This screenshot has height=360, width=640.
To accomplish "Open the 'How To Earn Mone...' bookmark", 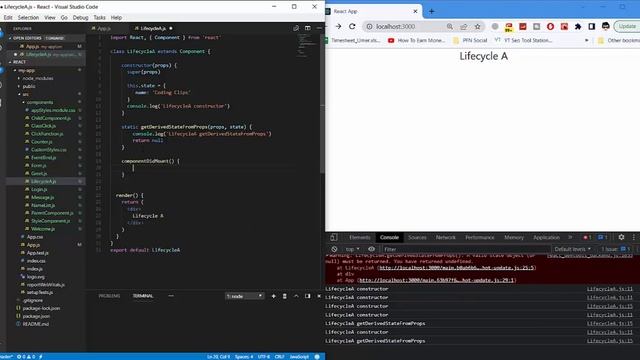I will point(417,40).
